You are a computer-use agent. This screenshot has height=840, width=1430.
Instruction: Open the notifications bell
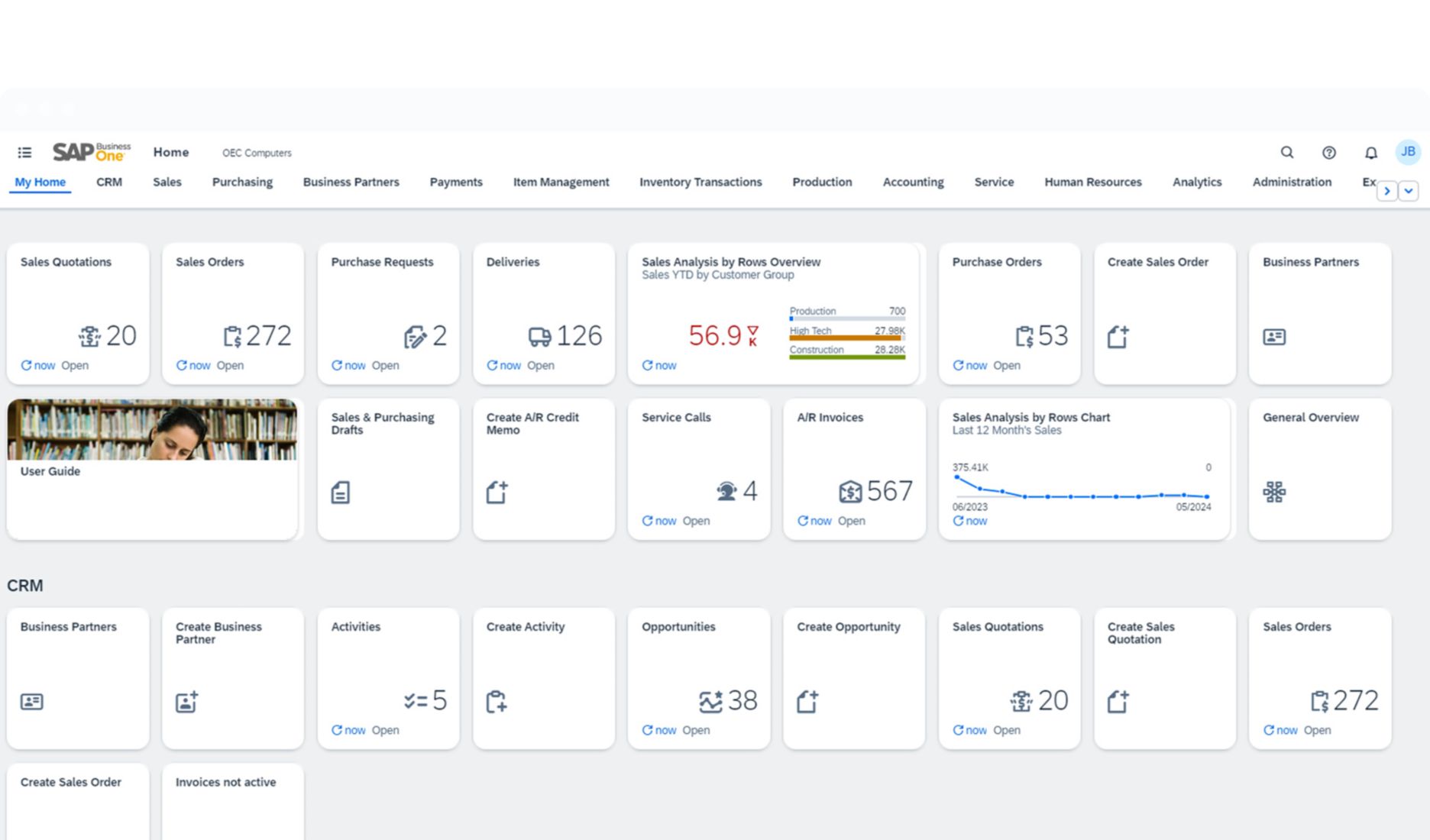tap(1371, 153)
